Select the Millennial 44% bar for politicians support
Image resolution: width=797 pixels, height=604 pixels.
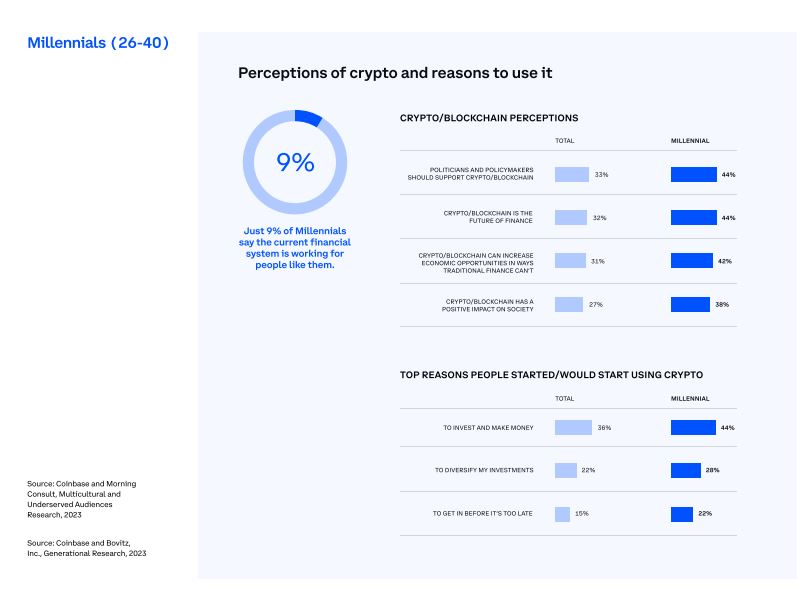693,174
